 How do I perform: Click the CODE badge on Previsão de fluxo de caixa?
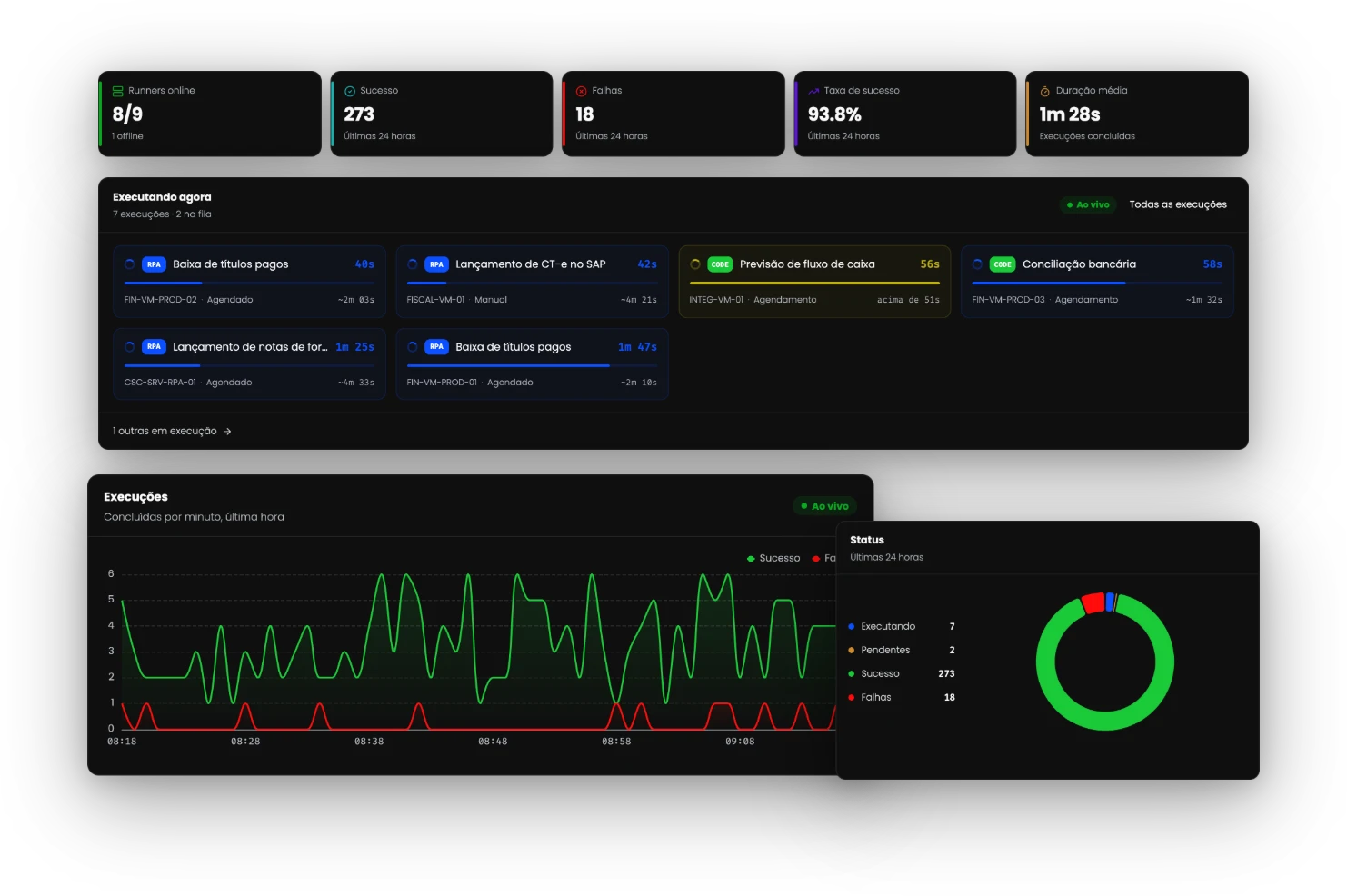tap(720, 264)
